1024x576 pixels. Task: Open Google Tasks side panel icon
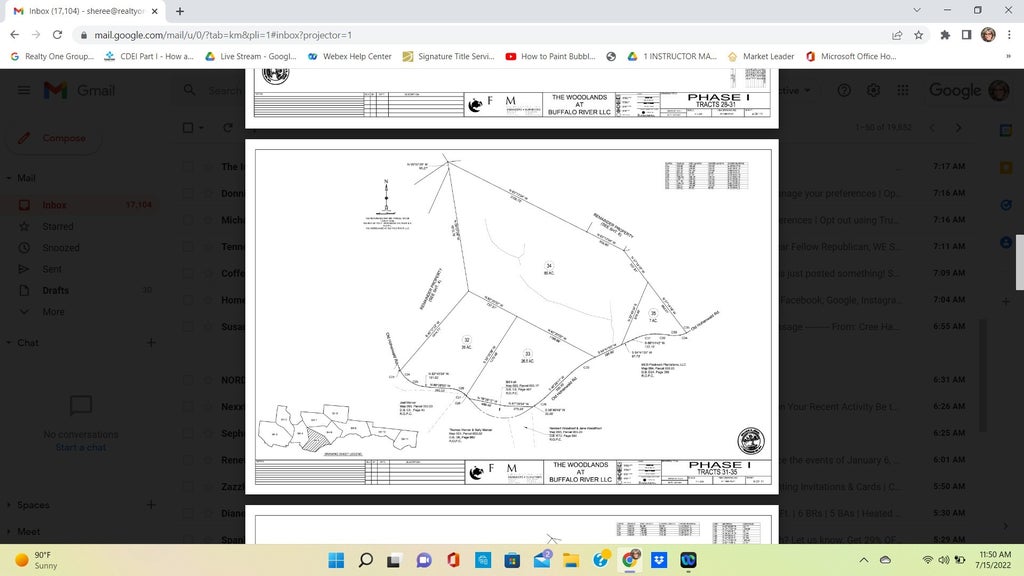(x=1006, y=205)
